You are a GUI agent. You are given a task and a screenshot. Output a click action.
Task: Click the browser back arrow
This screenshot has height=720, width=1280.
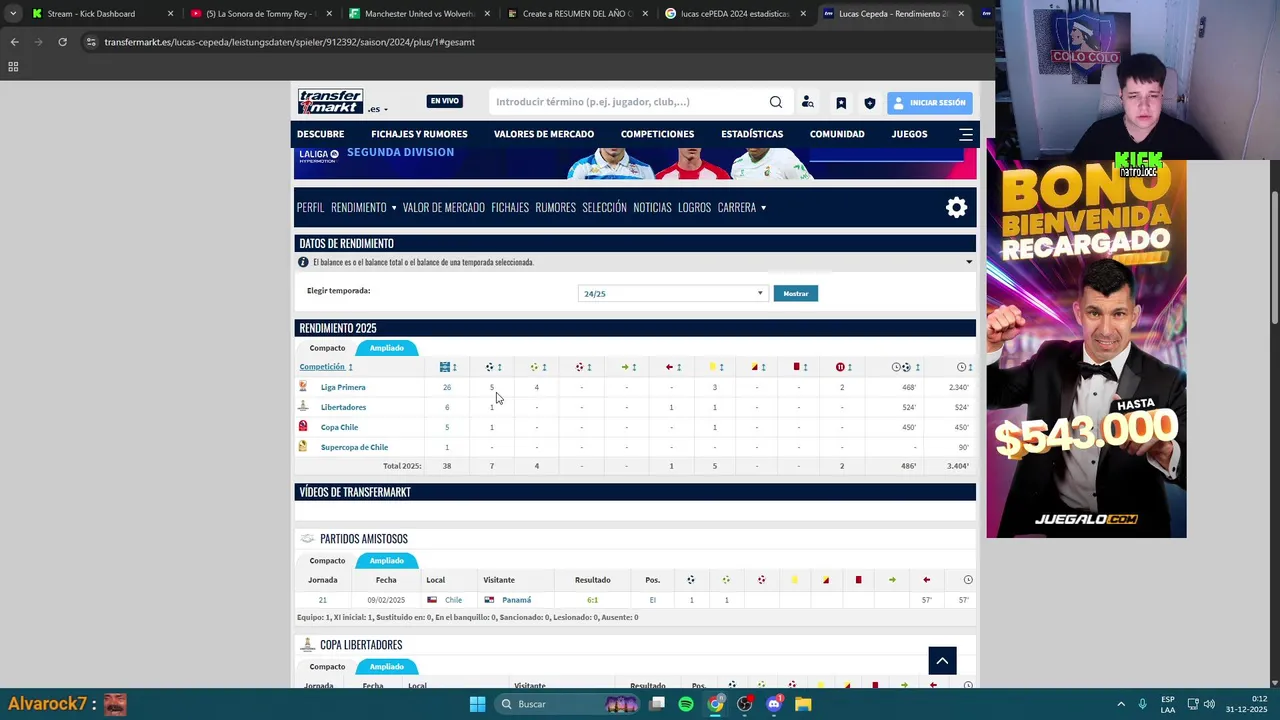pyautogui.click(x=14, y=42)
